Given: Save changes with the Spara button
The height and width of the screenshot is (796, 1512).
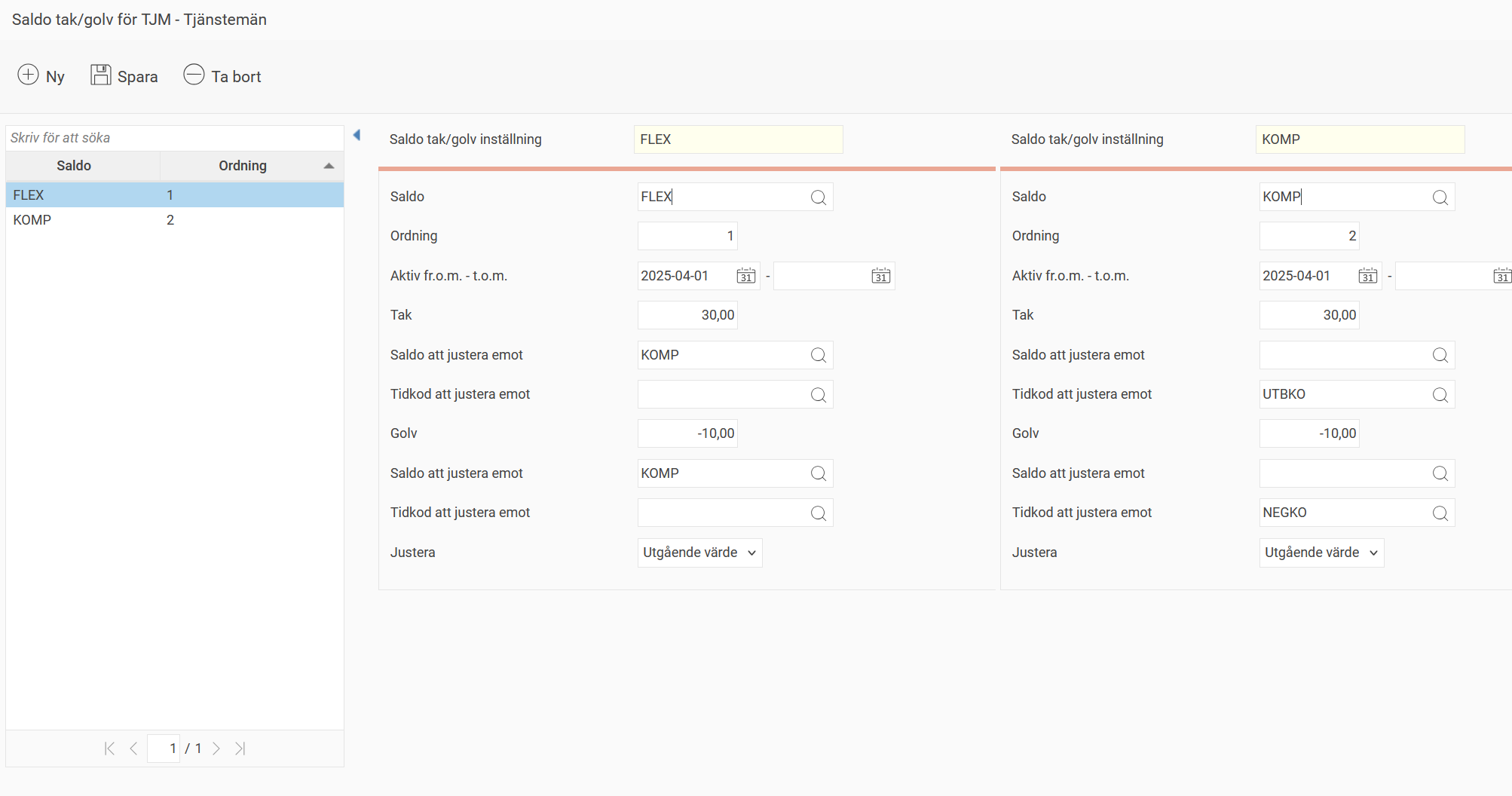Looking at the screenshot, I should tap(124, 76).
